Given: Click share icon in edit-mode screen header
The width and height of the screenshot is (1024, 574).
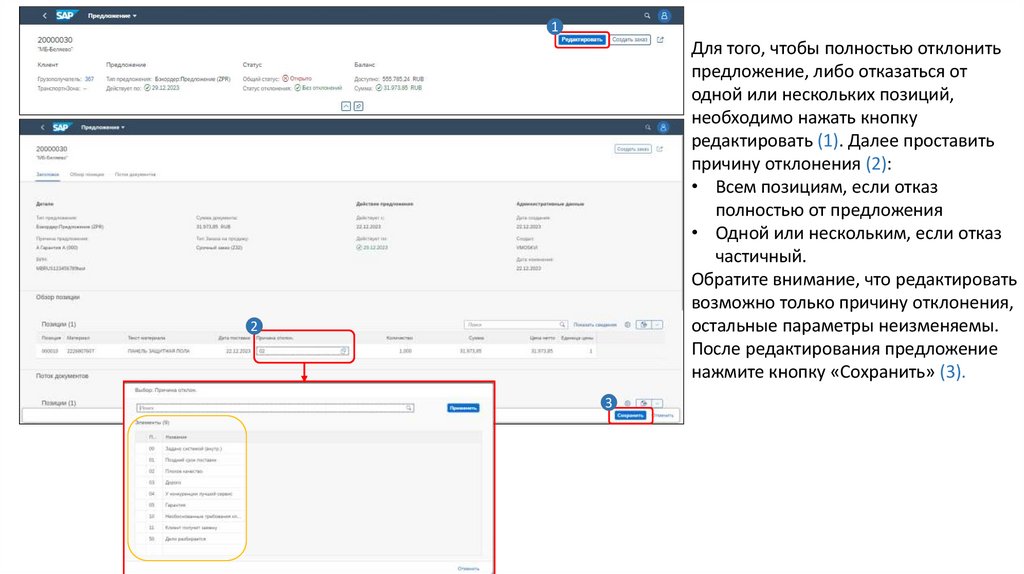Looking at the screenshot, I should 660,149.
